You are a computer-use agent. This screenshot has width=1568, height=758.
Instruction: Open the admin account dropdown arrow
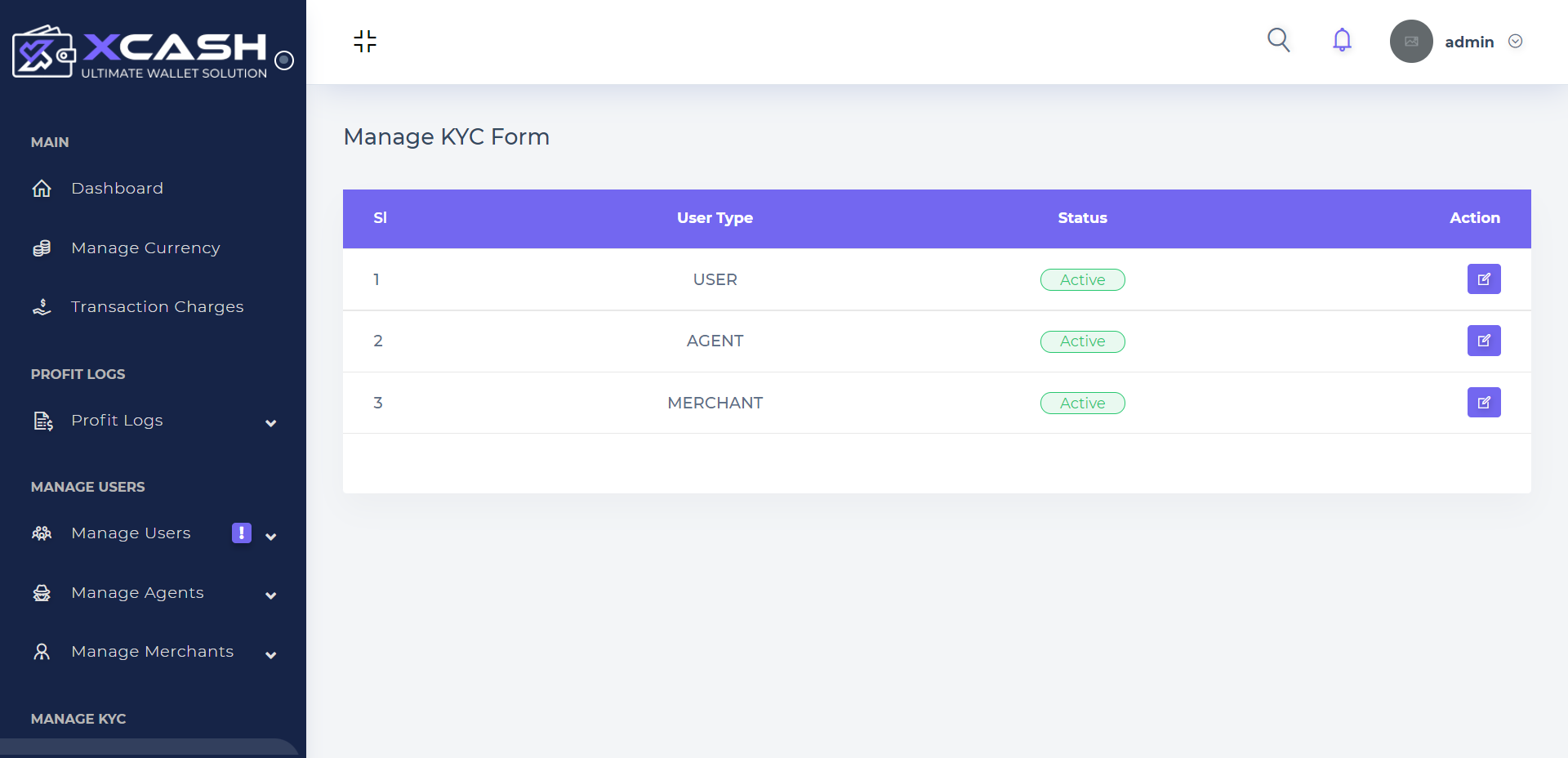pos(1515,42)
